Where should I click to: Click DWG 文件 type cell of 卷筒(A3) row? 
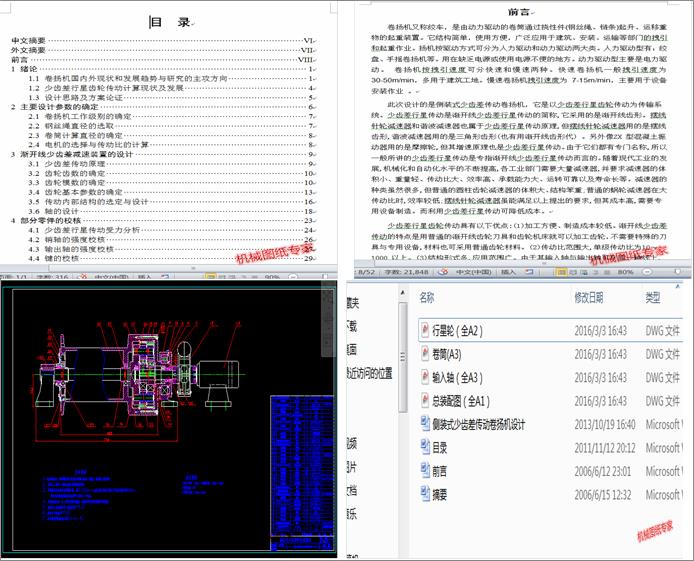(x=663, y=354)
